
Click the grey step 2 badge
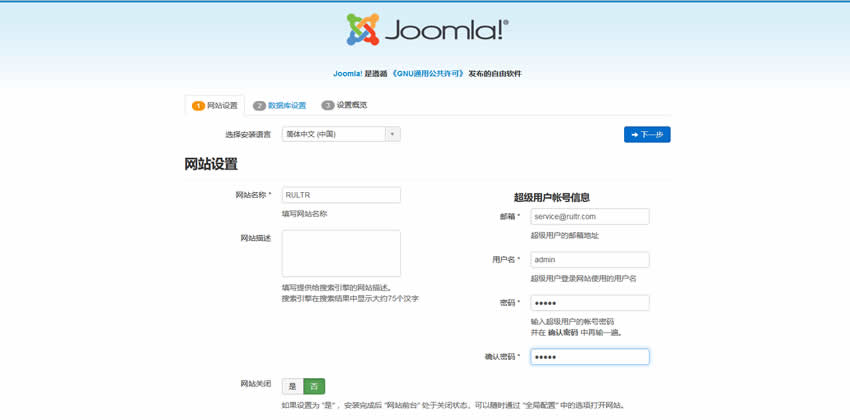click(259, 106)
